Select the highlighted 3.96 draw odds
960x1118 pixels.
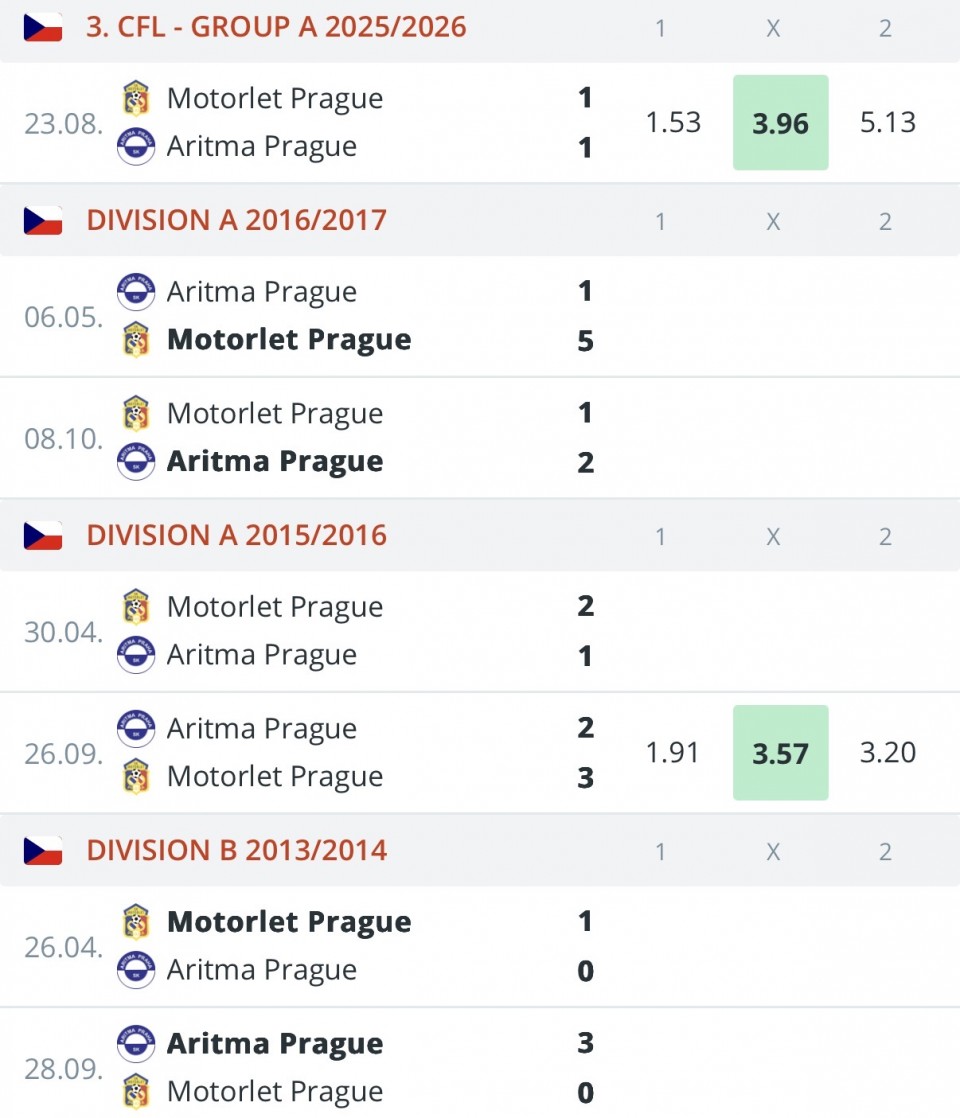tap(780, 123)
